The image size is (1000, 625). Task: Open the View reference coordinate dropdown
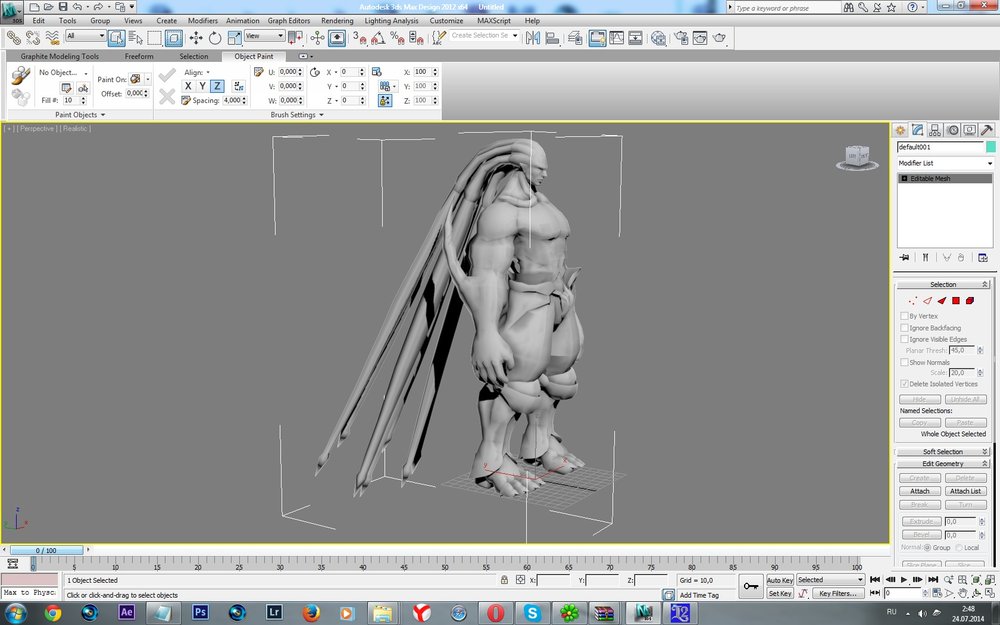tap(265, 36)
